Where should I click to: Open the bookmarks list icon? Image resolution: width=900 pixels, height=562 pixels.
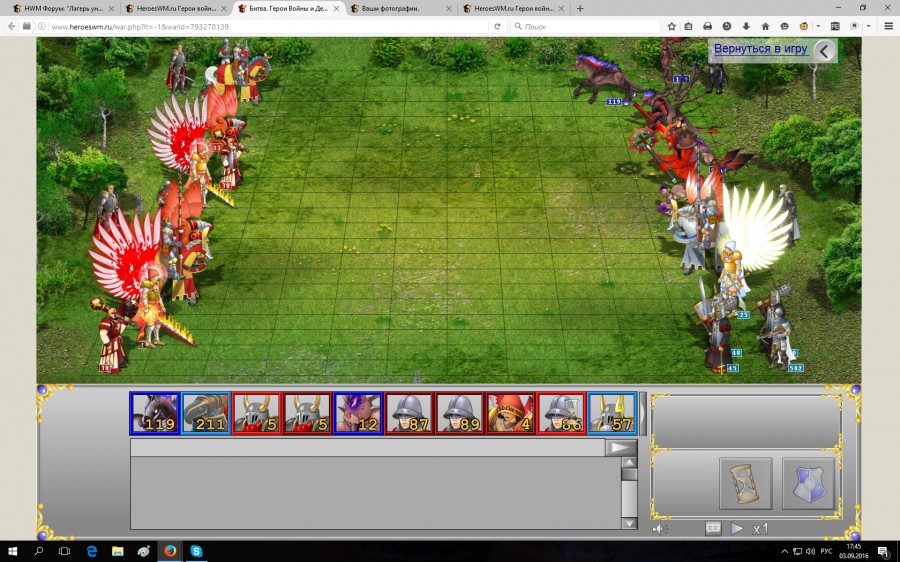point(688,26)
